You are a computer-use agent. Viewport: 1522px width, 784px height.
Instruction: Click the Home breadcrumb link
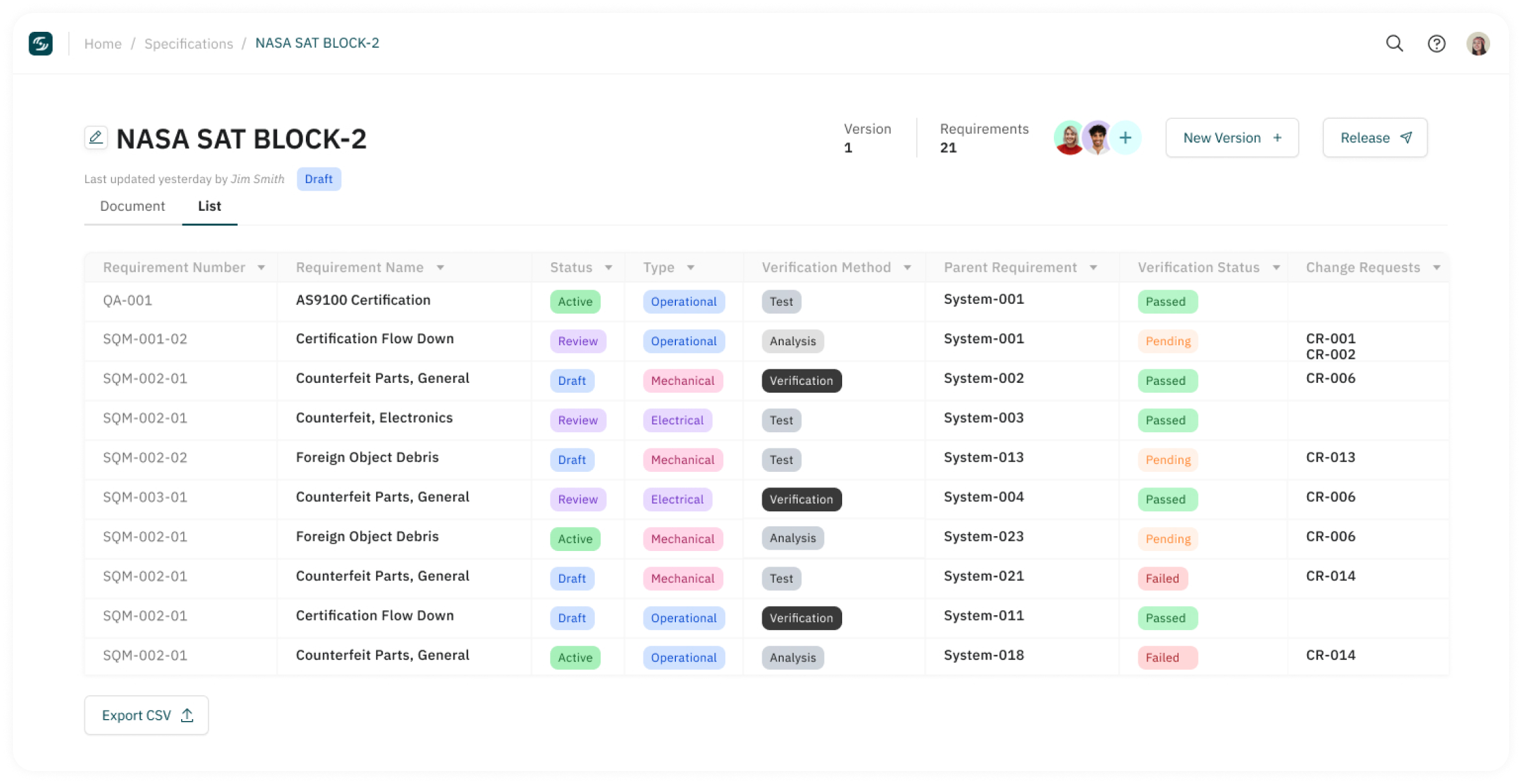click(x=103, y=43)
